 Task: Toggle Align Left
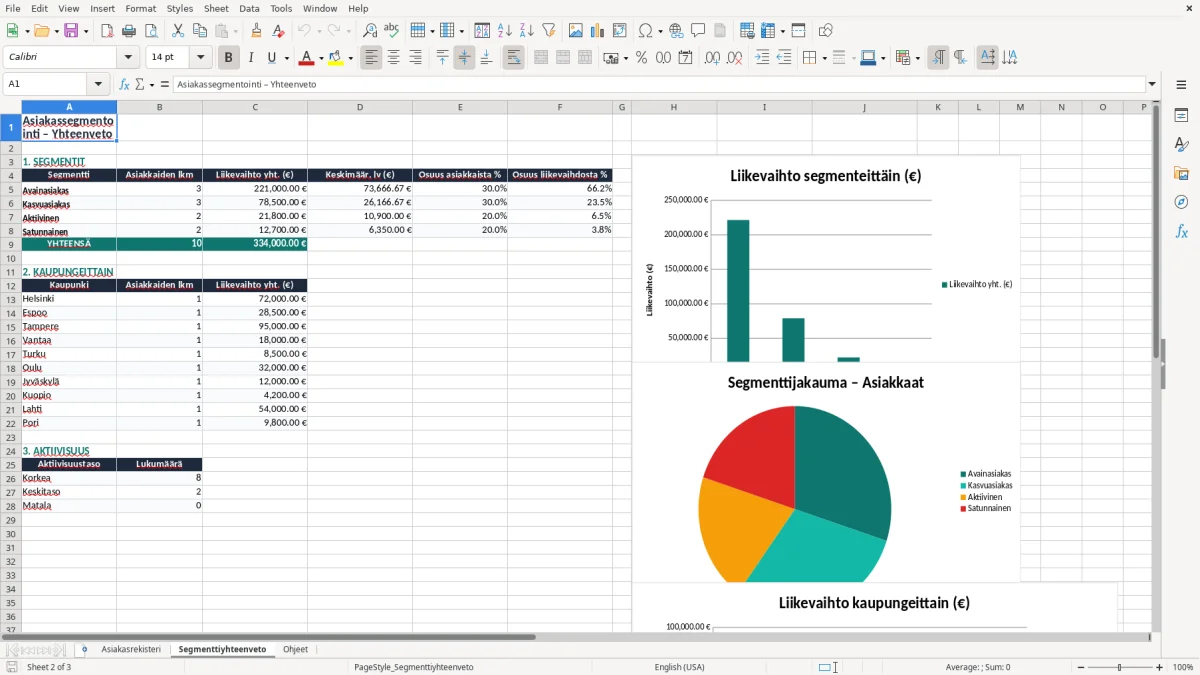[x=372, y=58]
